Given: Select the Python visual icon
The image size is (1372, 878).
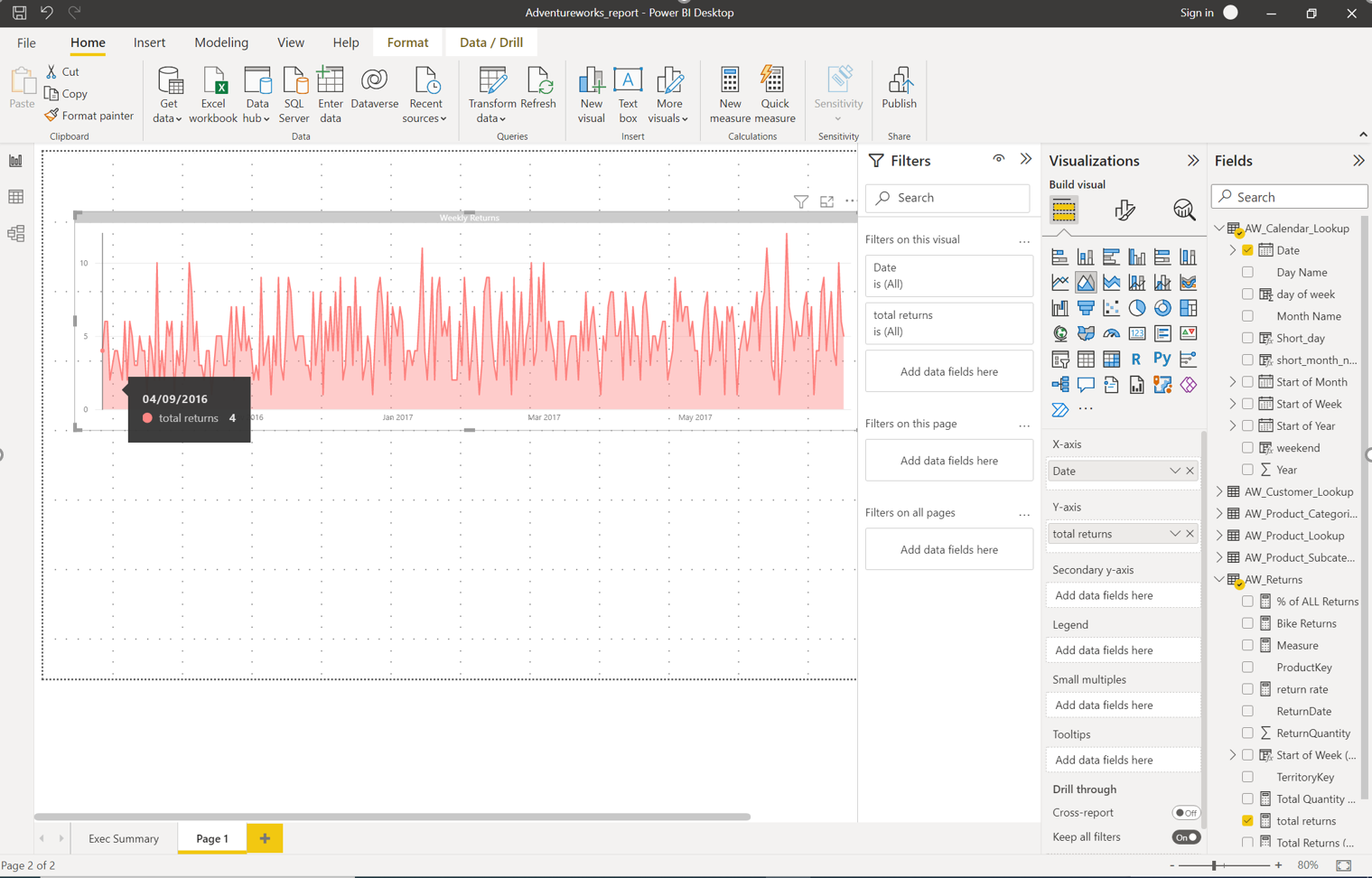Looking at the screenshot, I should pos(1162,359).
